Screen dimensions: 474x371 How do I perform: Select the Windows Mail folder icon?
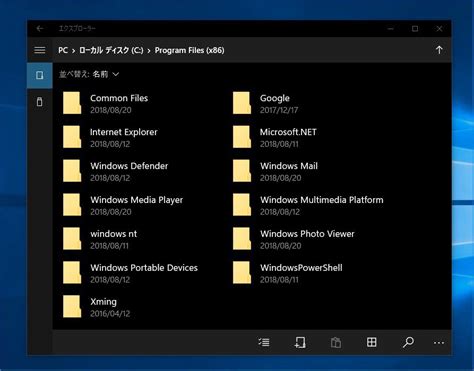[x=242, y=171]
